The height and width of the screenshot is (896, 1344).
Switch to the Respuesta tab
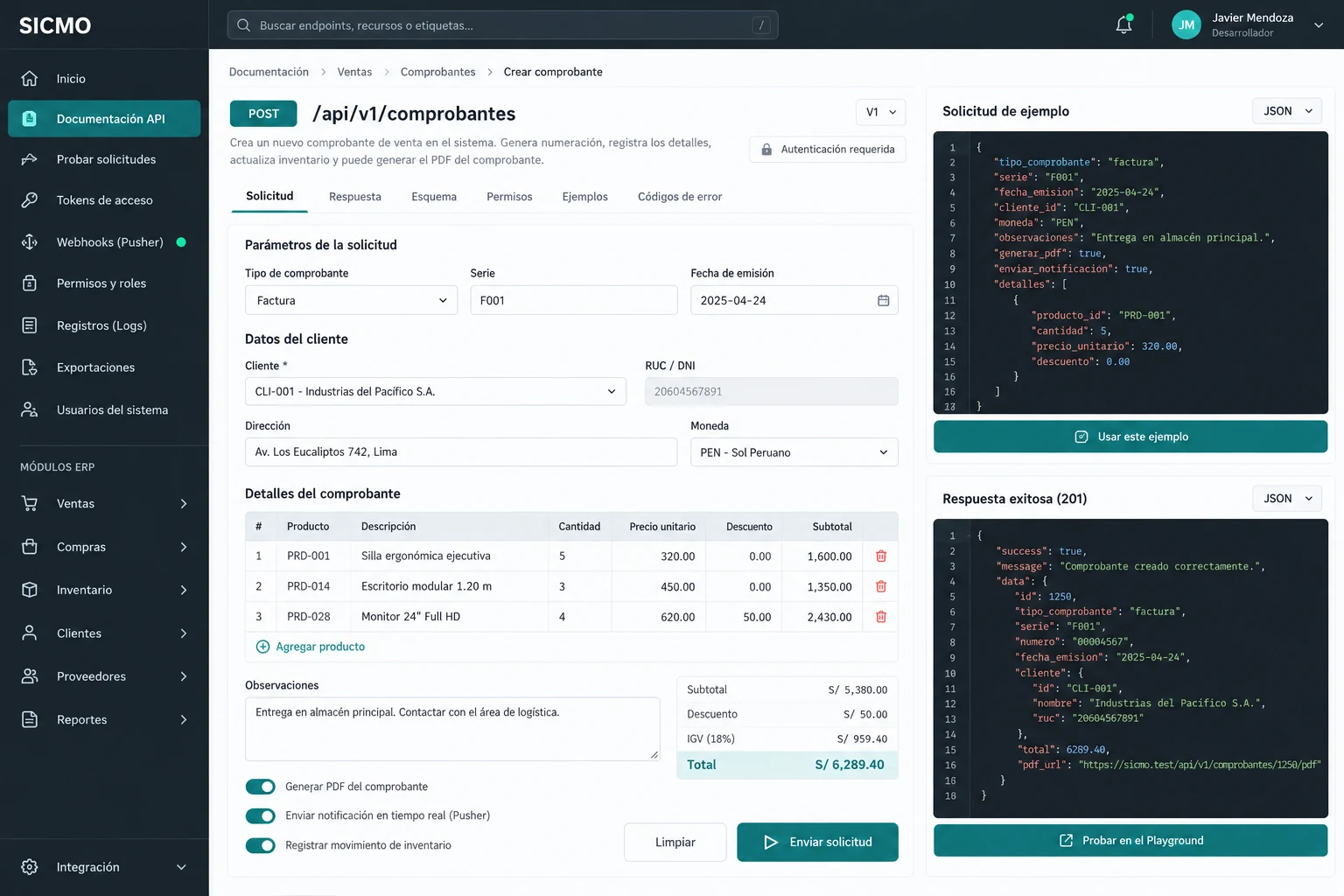(x=355, y=197)
